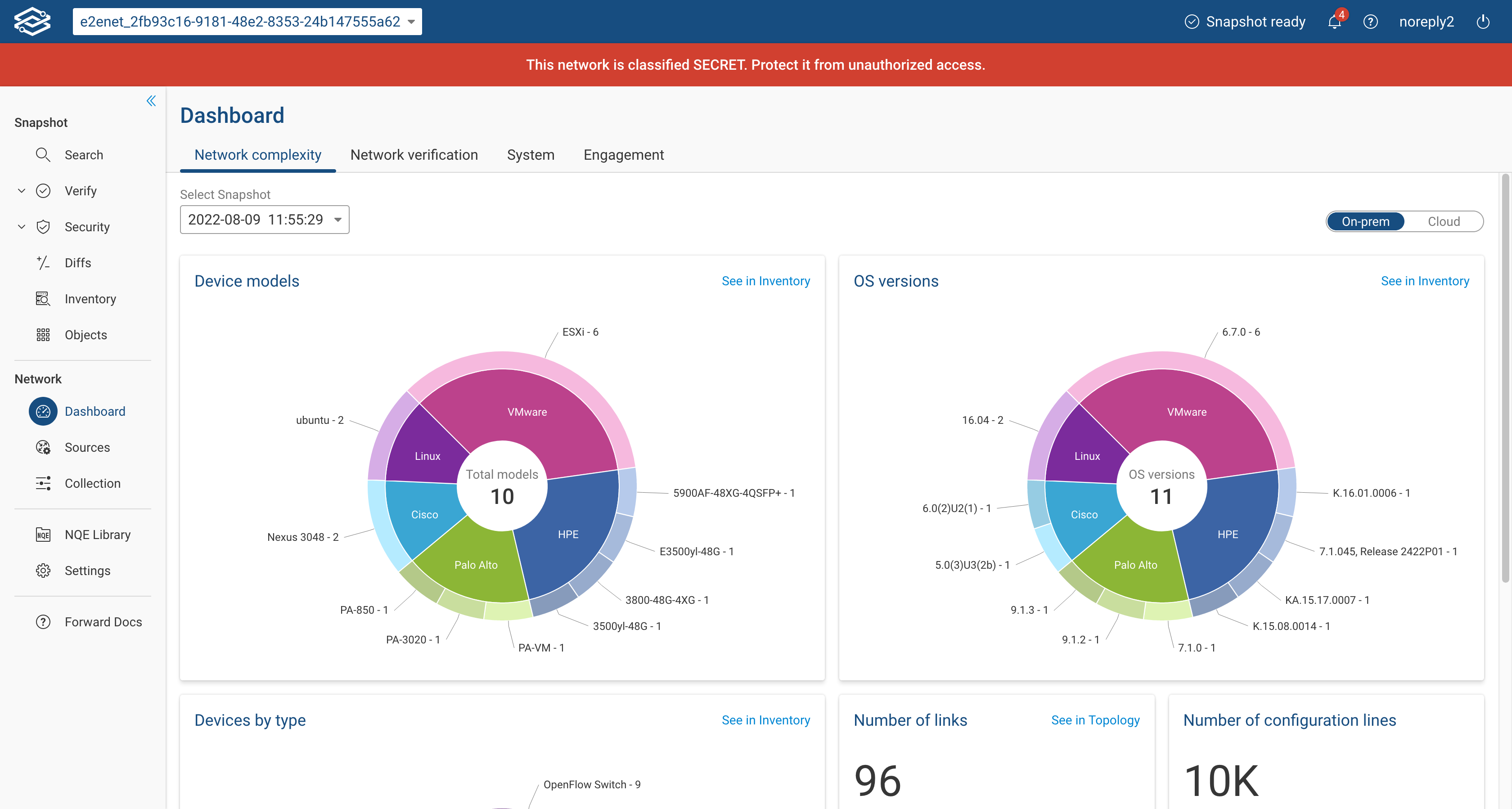Click the notifications bell icon

click(x=1333, y=22)
